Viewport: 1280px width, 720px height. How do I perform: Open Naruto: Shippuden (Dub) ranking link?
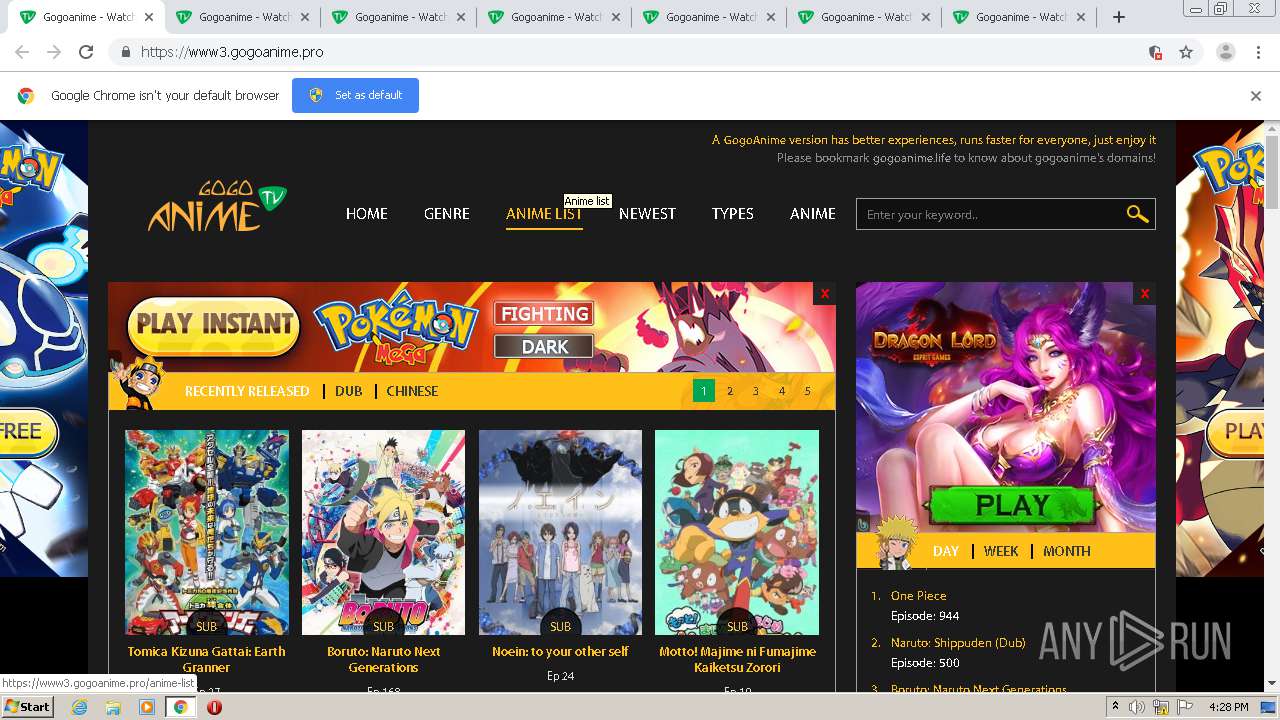(x=958, y=643)
